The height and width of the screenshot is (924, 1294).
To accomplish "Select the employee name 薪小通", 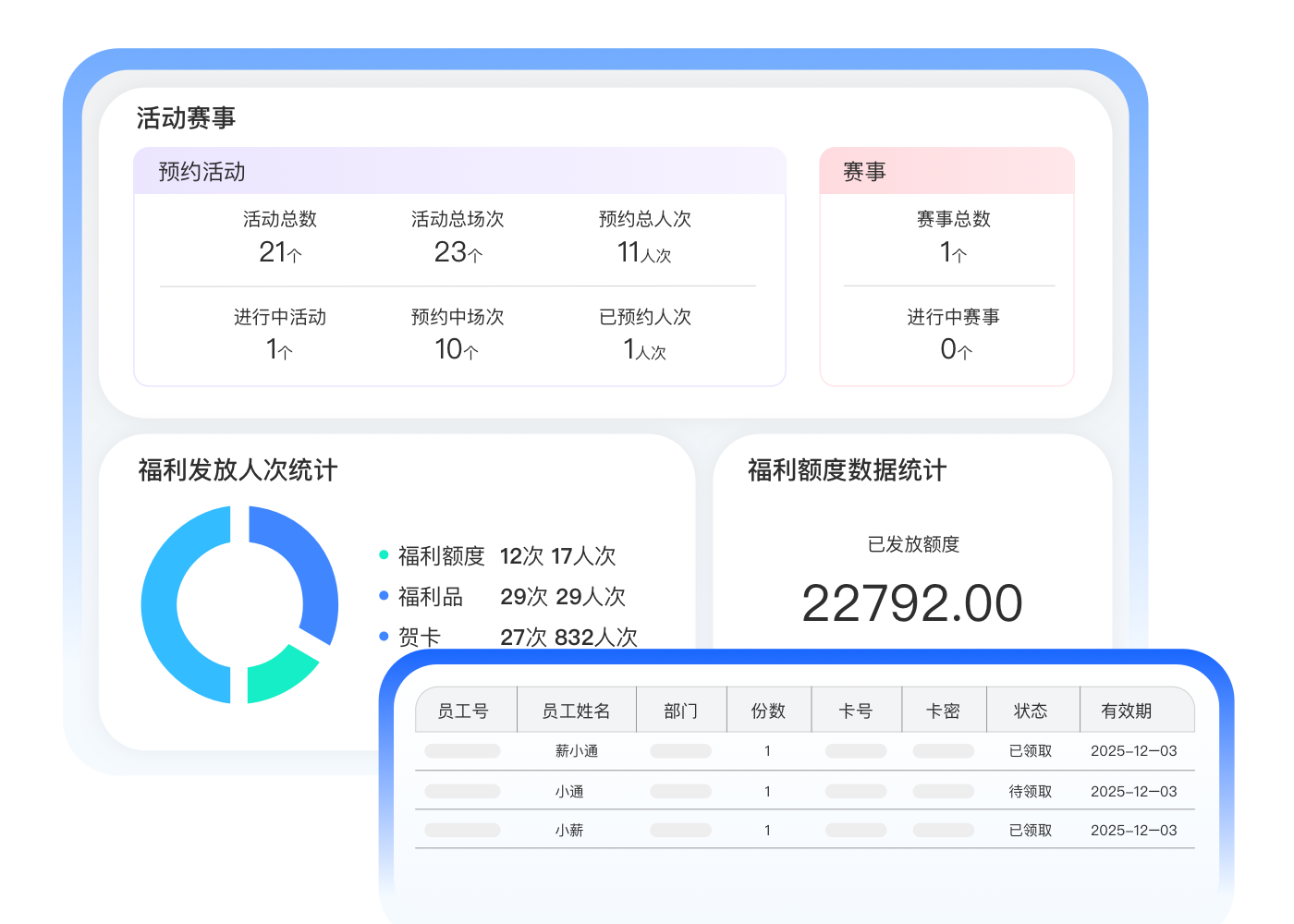I will tap(576, 751).
